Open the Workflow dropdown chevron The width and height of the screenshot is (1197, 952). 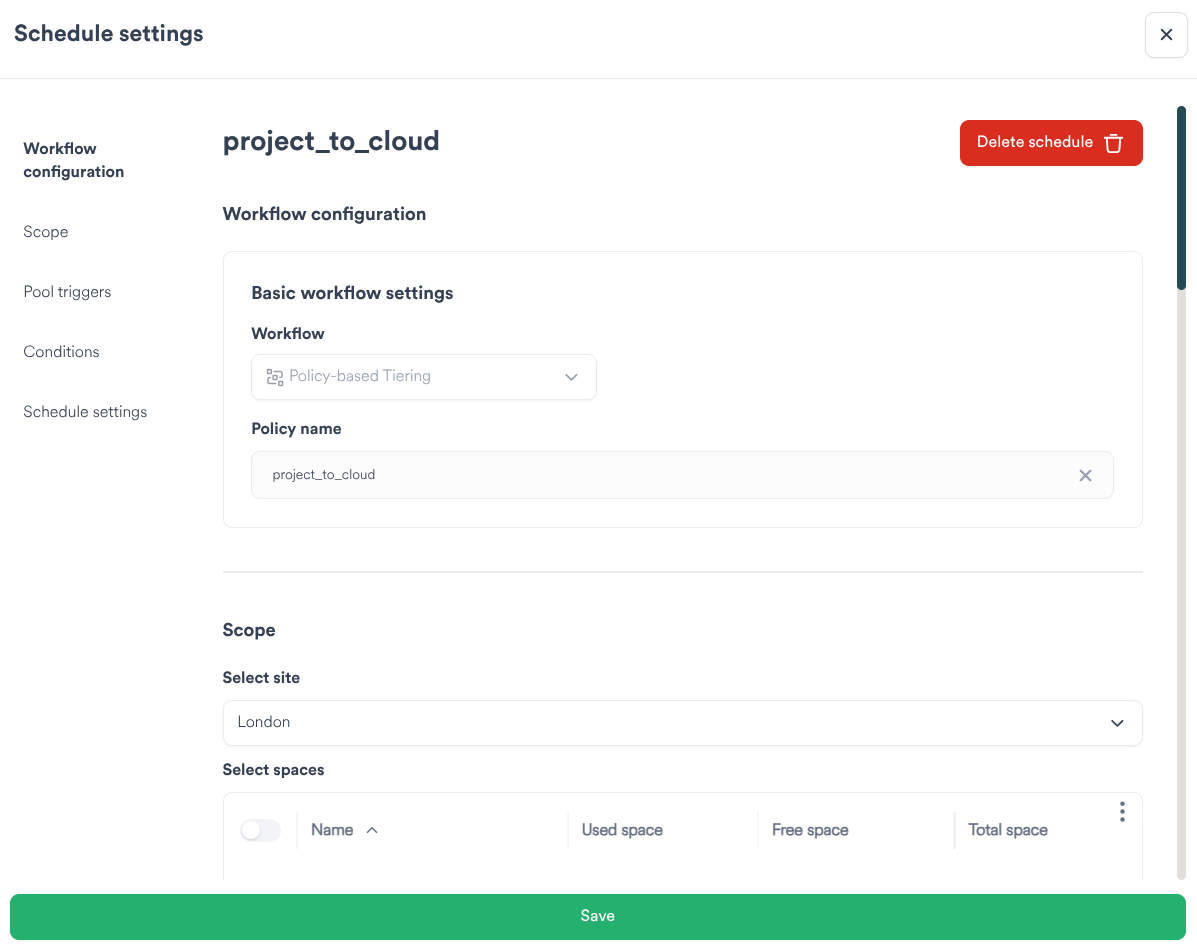click(571, 377)
